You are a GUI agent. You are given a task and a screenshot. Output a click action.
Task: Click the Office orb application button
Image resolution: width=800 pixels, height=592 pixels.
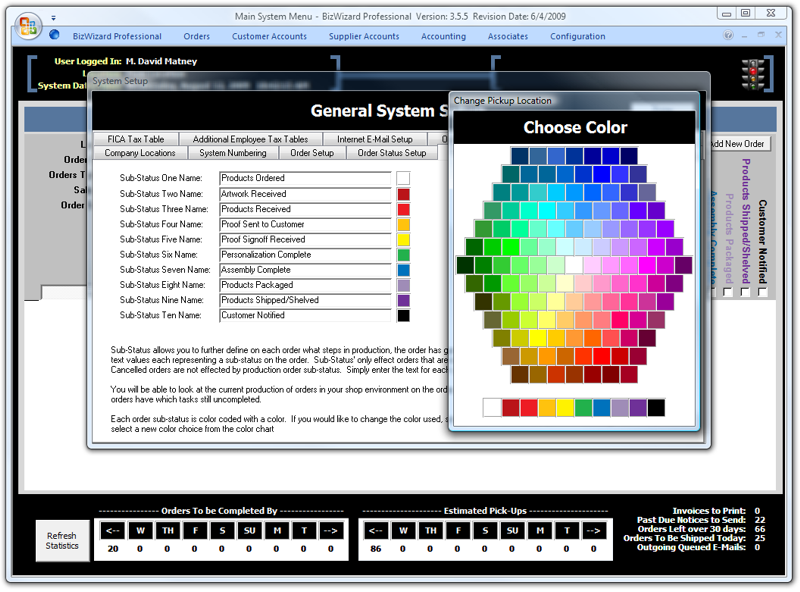[28, 26]
